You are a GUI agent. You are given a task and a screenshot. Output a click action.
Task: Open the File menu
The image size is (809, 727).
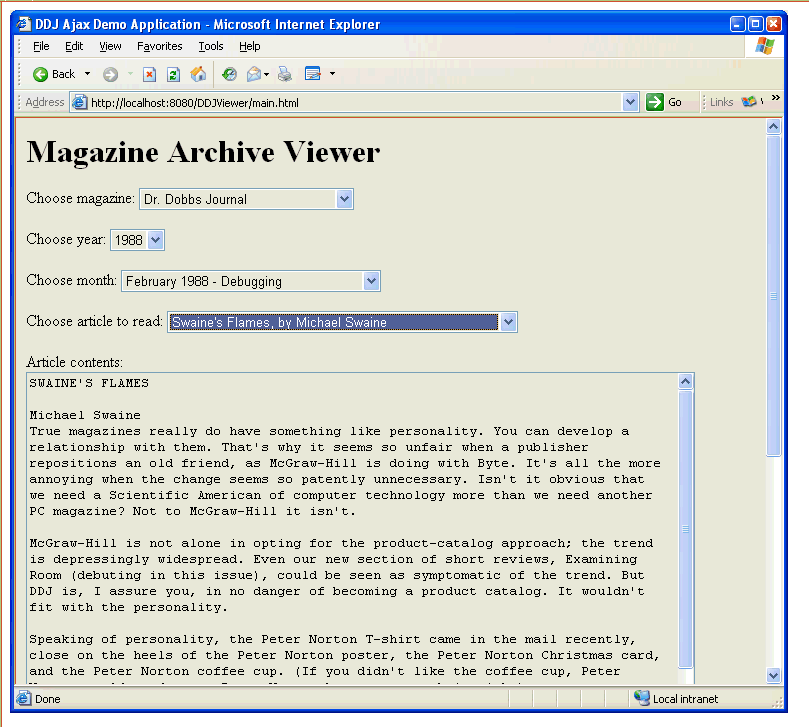coord(41,46)
